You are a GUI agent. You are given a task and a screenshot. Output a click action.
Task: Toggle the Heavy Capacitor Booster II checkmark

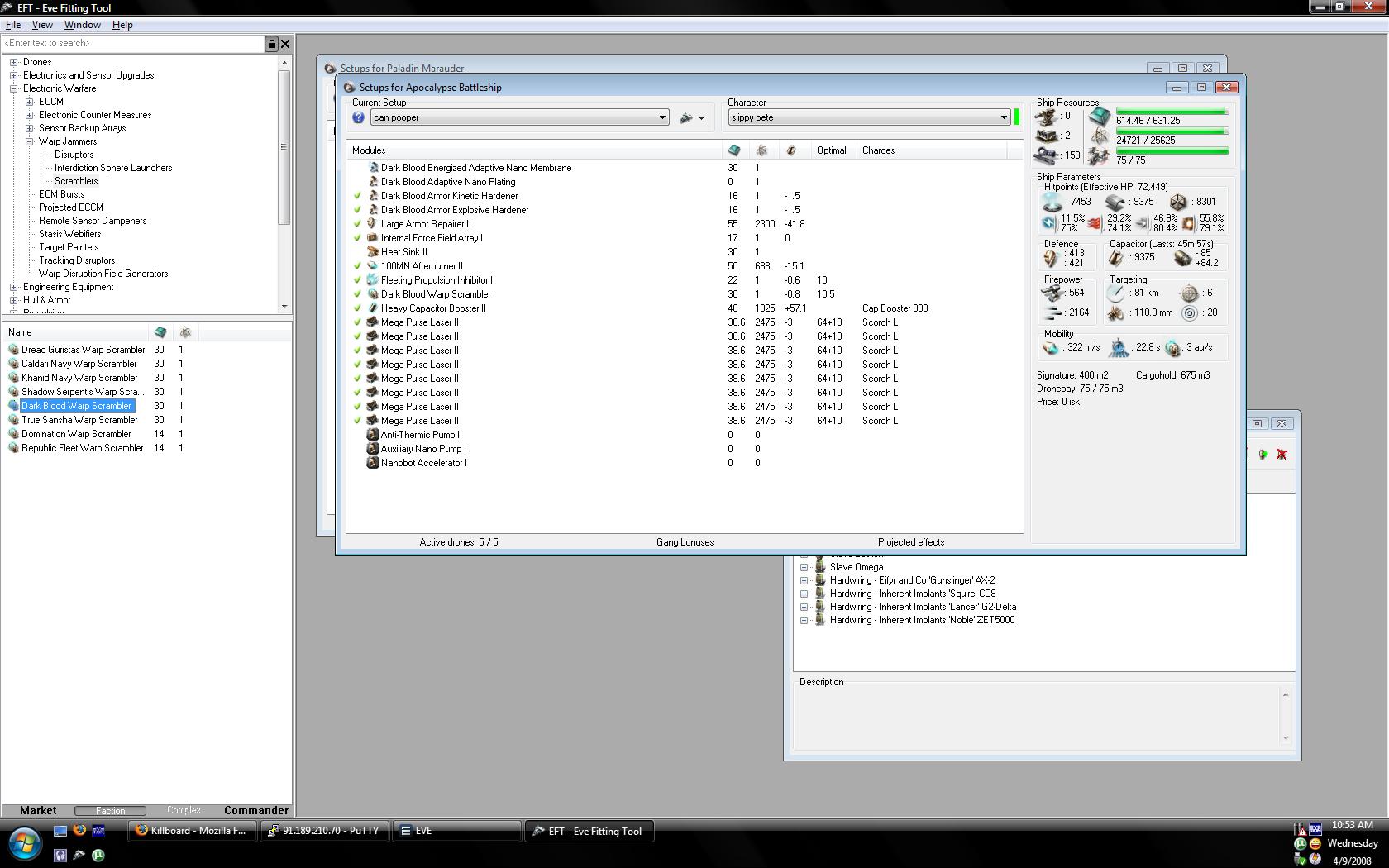click(358, 308)
